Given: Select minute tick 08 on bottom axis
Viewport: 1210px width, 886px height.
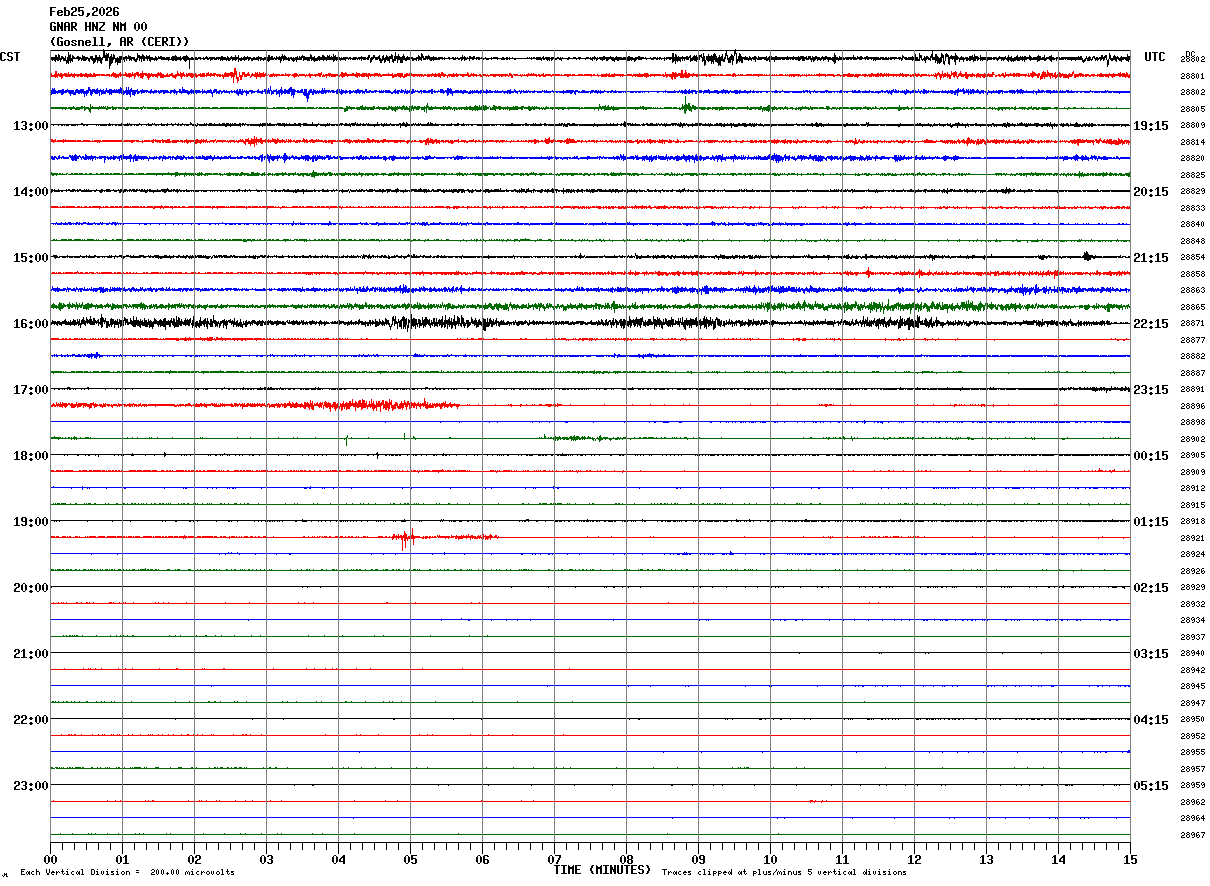Looking at the screenshot, I should (x=626, y=860).
